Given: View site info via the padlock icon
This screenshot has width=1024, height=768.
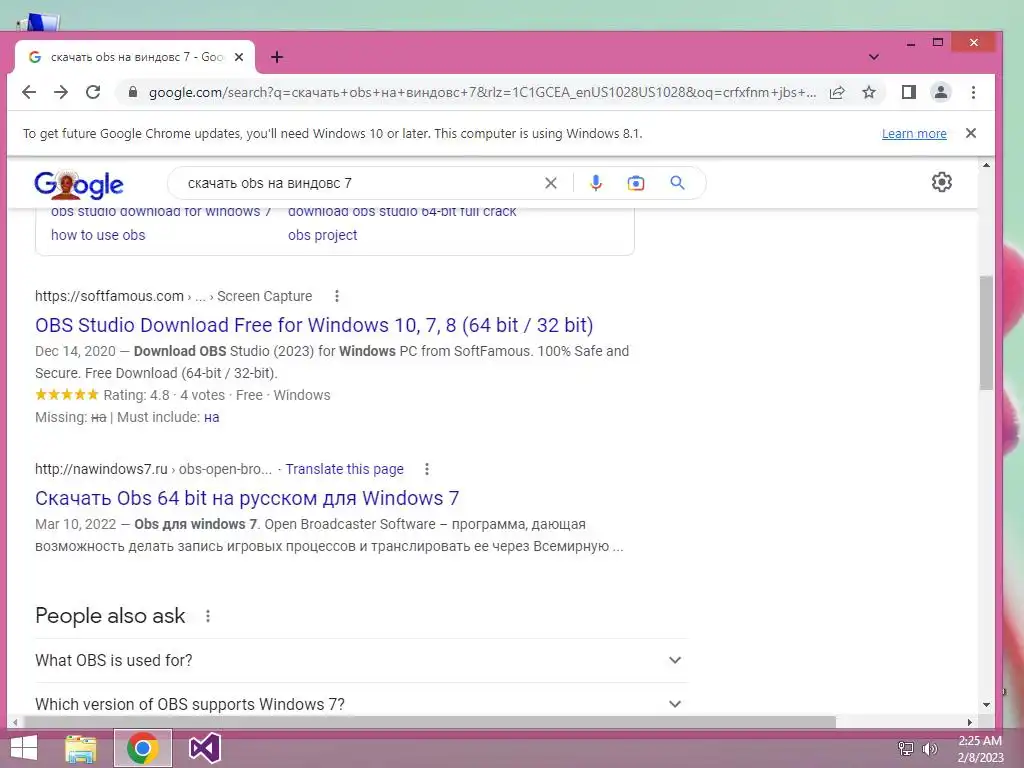Looking at the screenshot, I should [133, 92].
